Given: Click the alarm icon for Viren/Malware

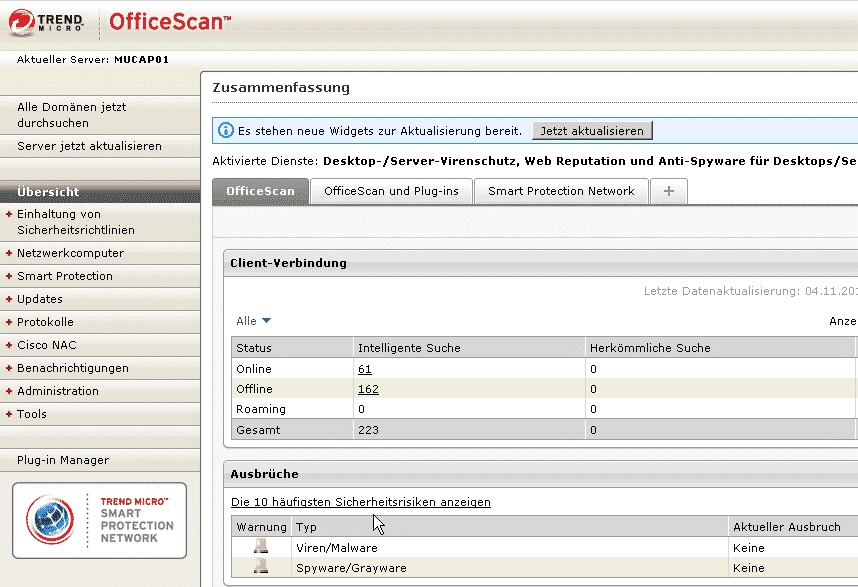Looking at the screenshot, I should 261,546.
